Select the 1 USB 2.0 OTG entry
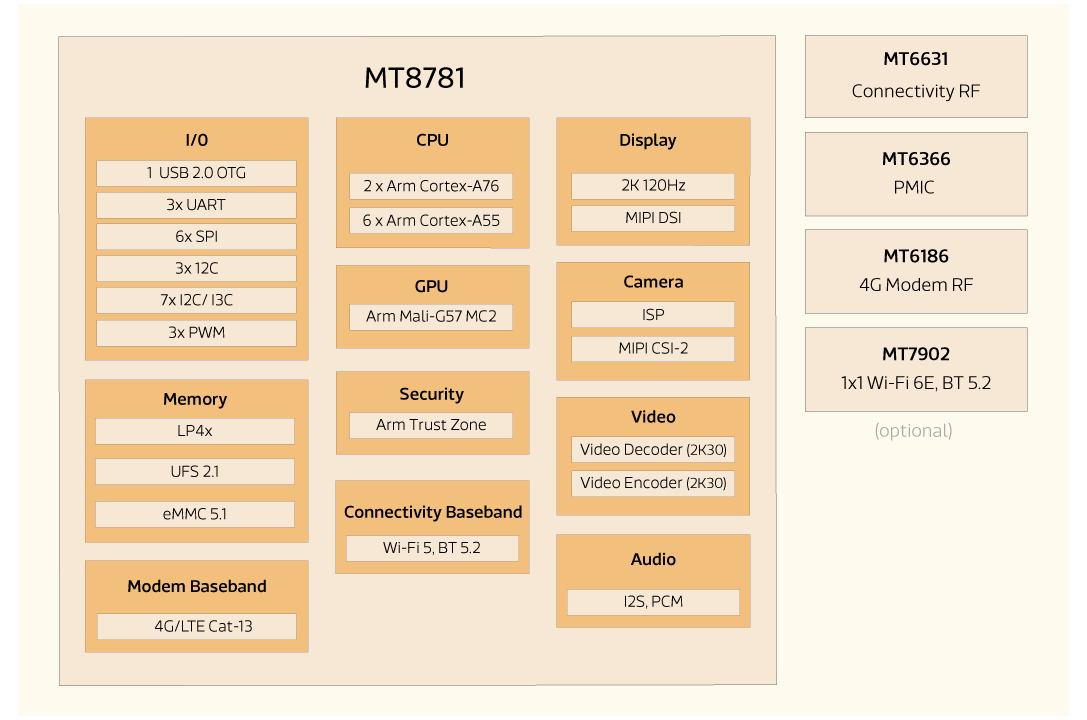Viewport: 1087px width, 720px height. coord(195,172)
